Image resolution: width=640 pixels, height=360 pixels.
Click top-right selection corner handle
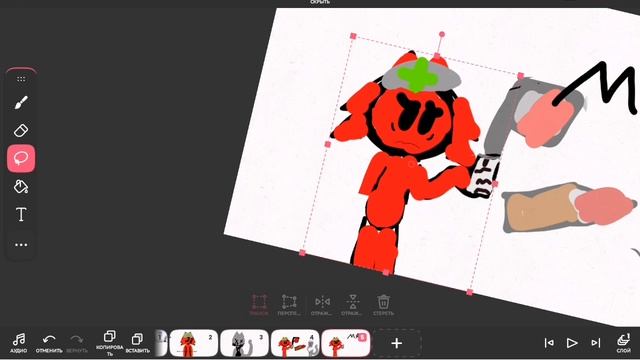[x=521, y=76]
